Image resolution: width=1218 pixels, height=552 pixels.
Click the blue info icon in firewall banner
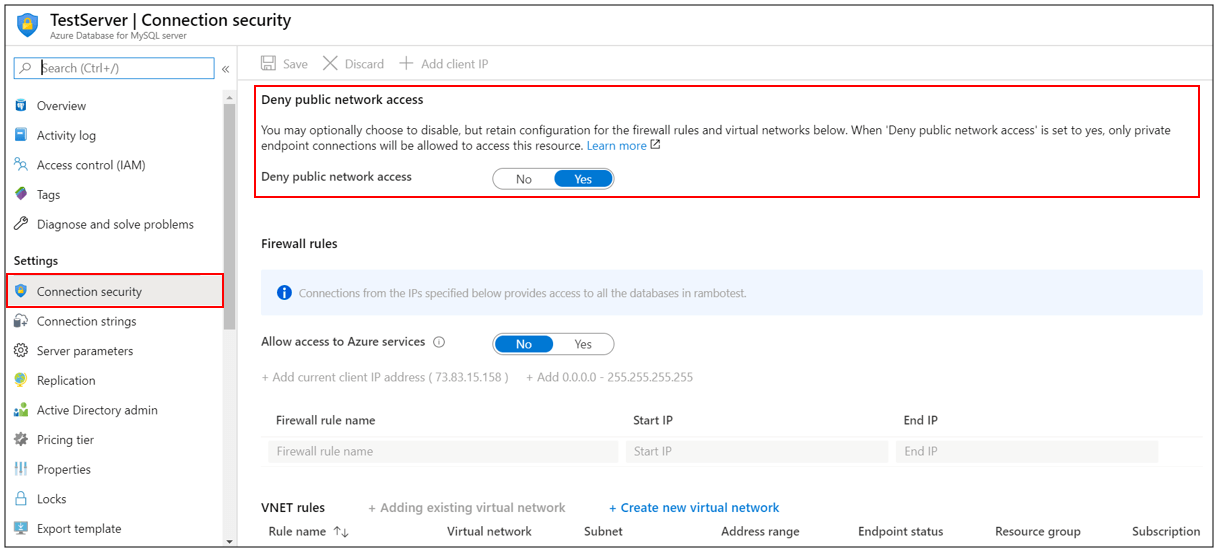284,293
